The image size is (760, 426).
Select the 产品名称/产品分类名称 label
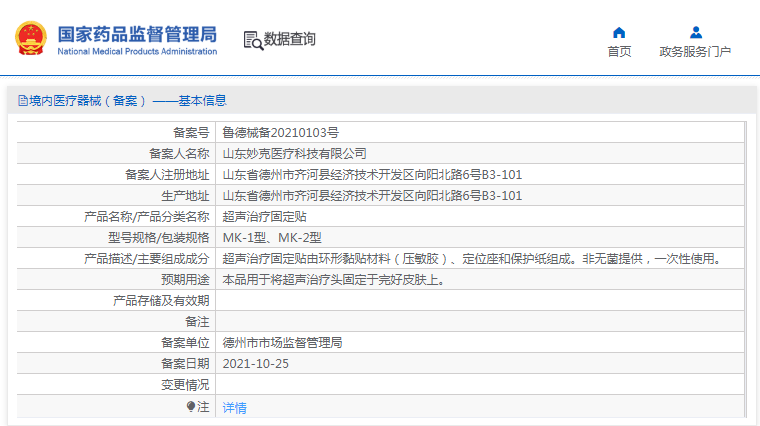(x=146, y=217)
